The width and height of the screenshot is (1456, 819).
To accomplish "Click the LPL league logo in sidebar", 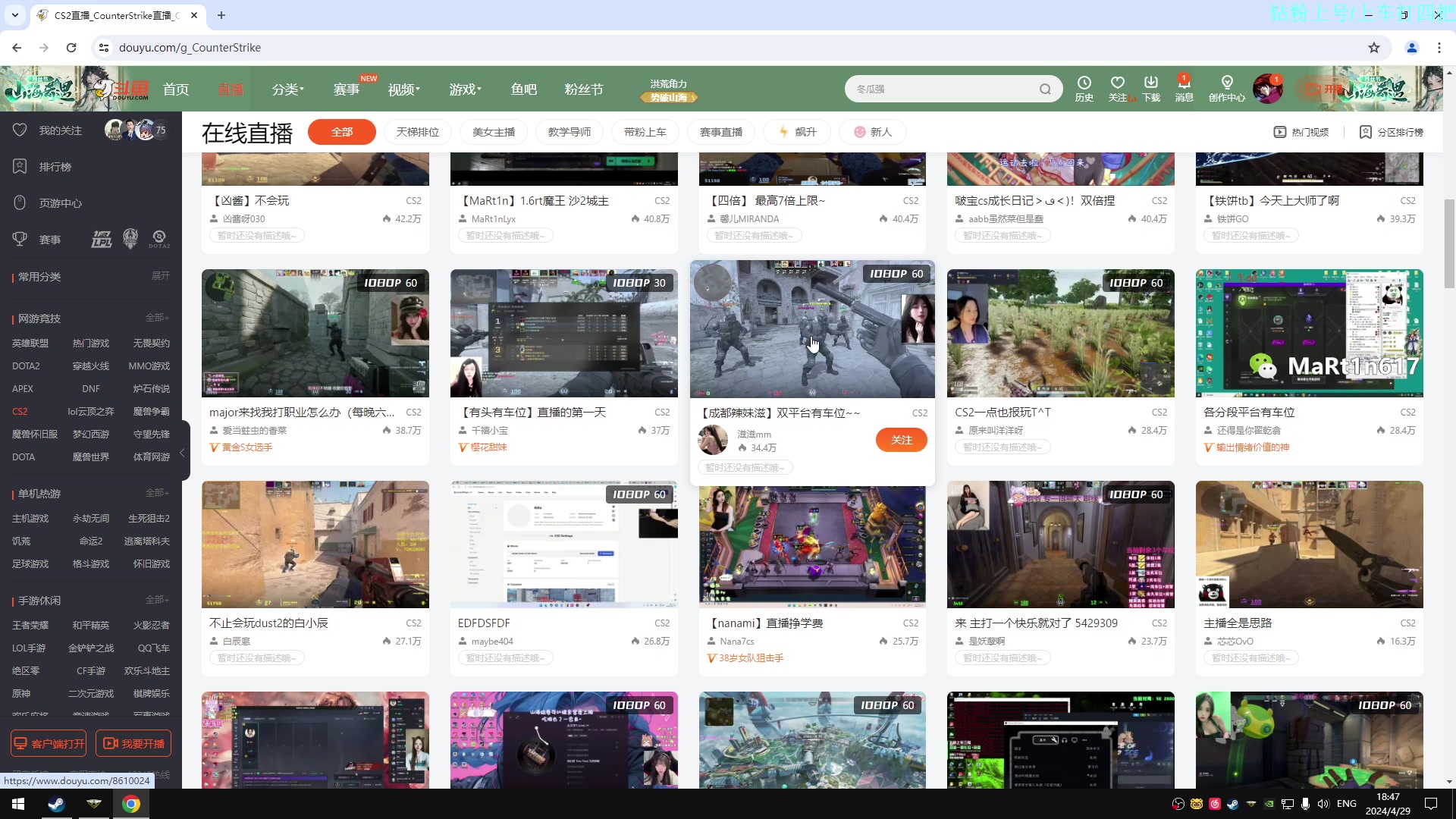I will click(102, 240).
